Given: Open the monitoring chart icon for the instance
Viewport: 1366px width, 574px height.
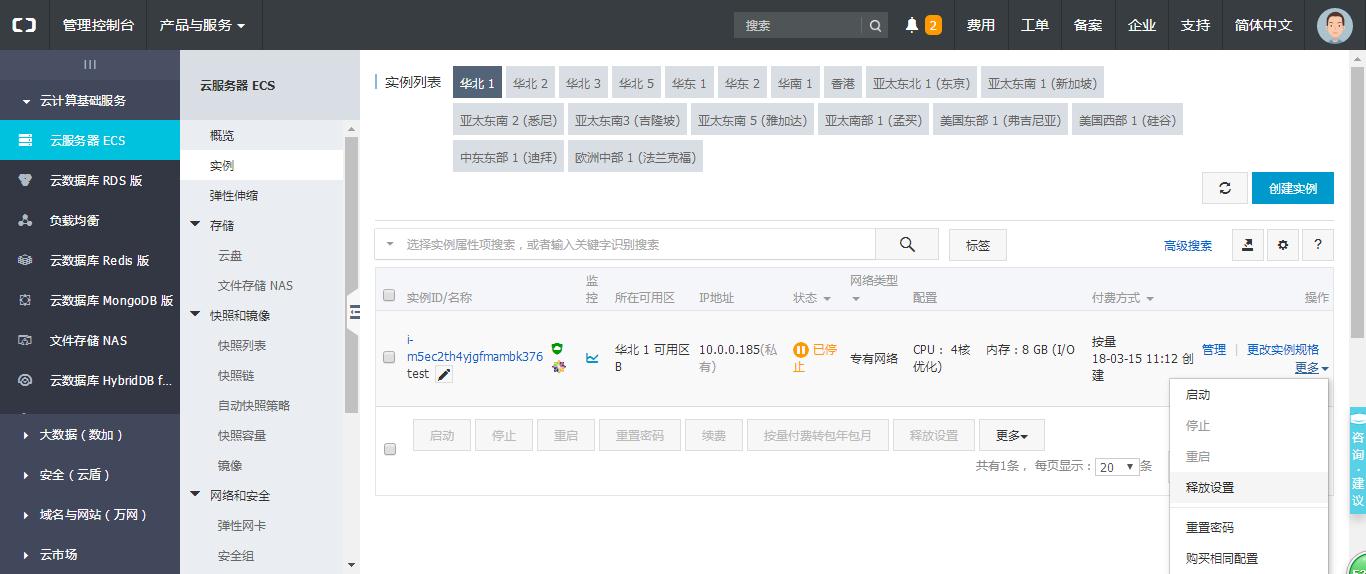Looking at the screenshot, I should click(592, 357).
